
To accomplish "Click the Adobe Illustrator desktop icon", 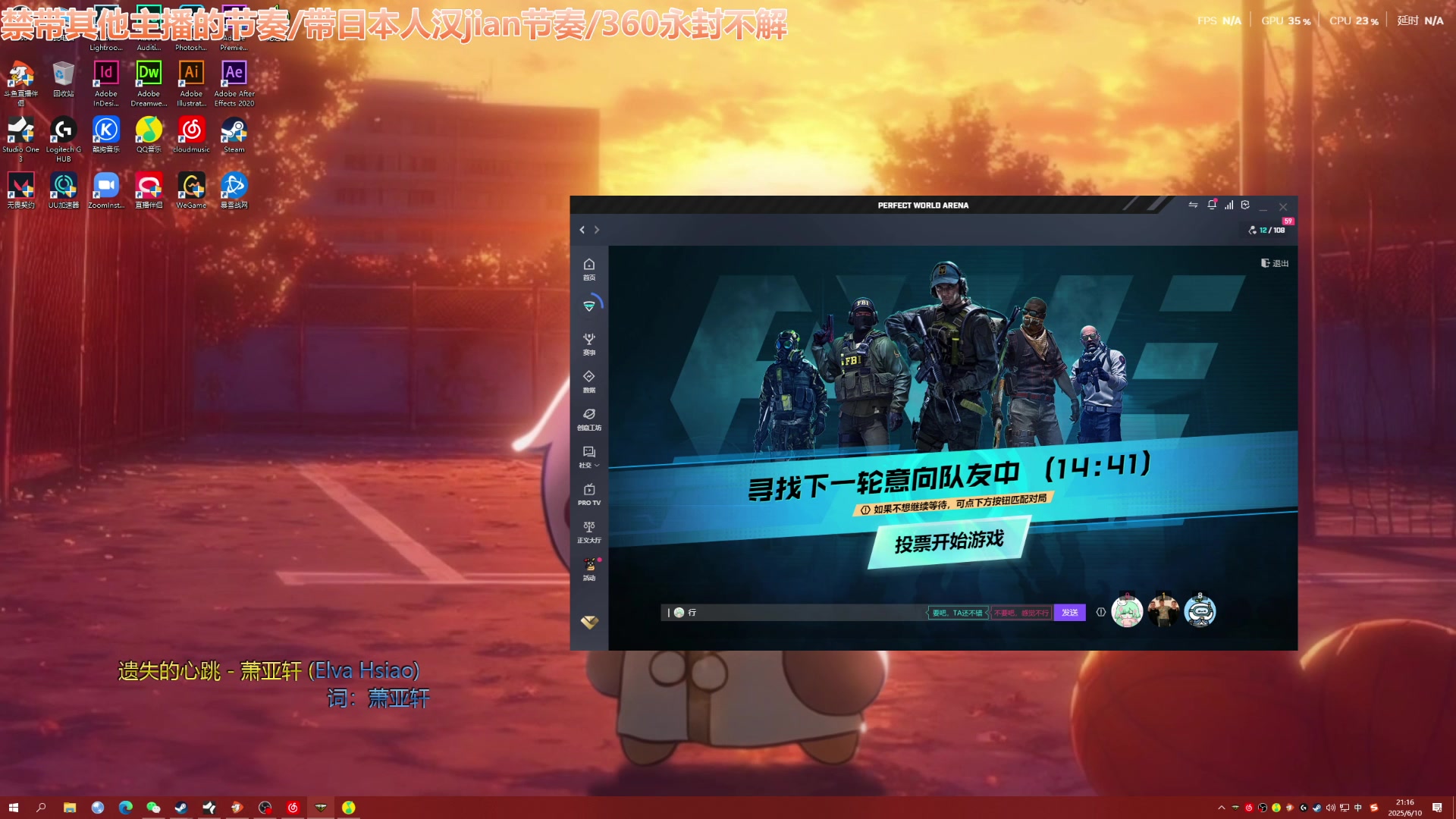I will [x=191, y=83].
